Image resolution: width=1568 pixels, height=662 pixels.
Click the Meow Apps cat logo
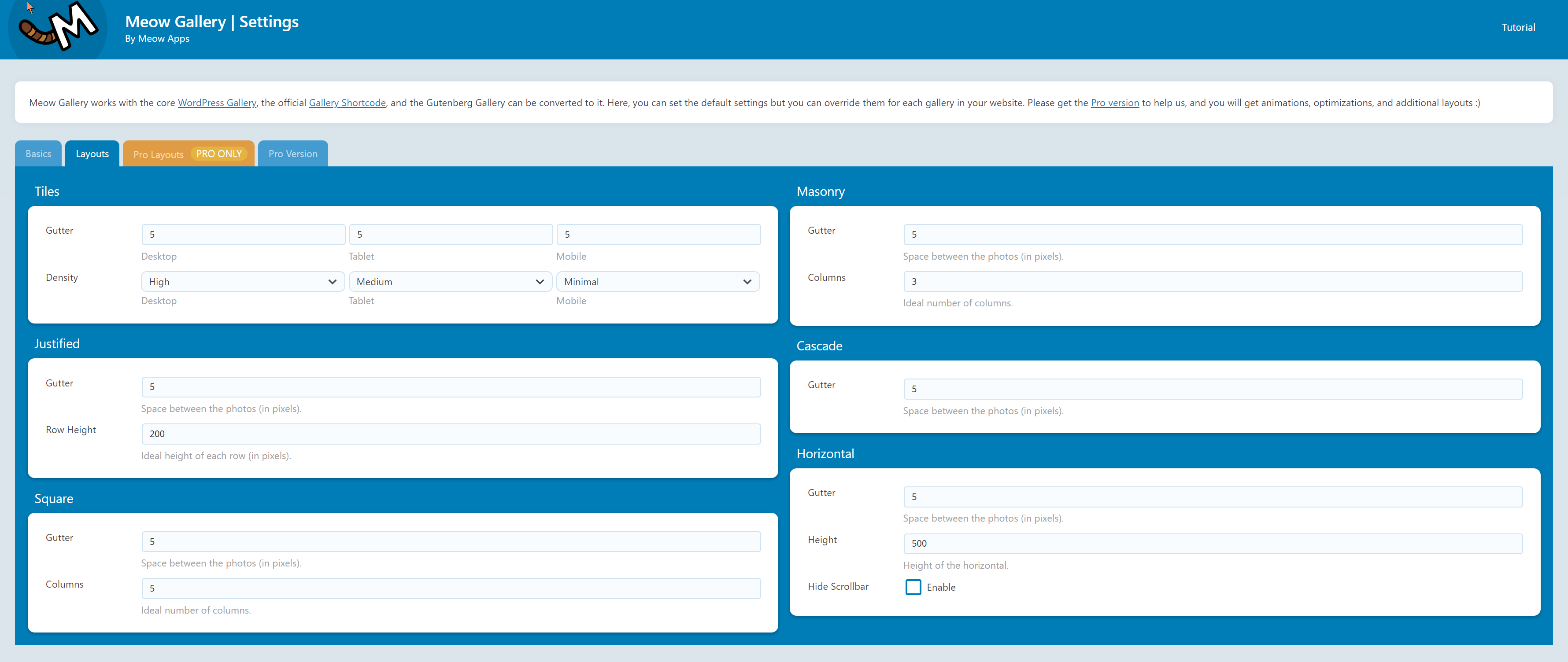click(x=58, y=28)
